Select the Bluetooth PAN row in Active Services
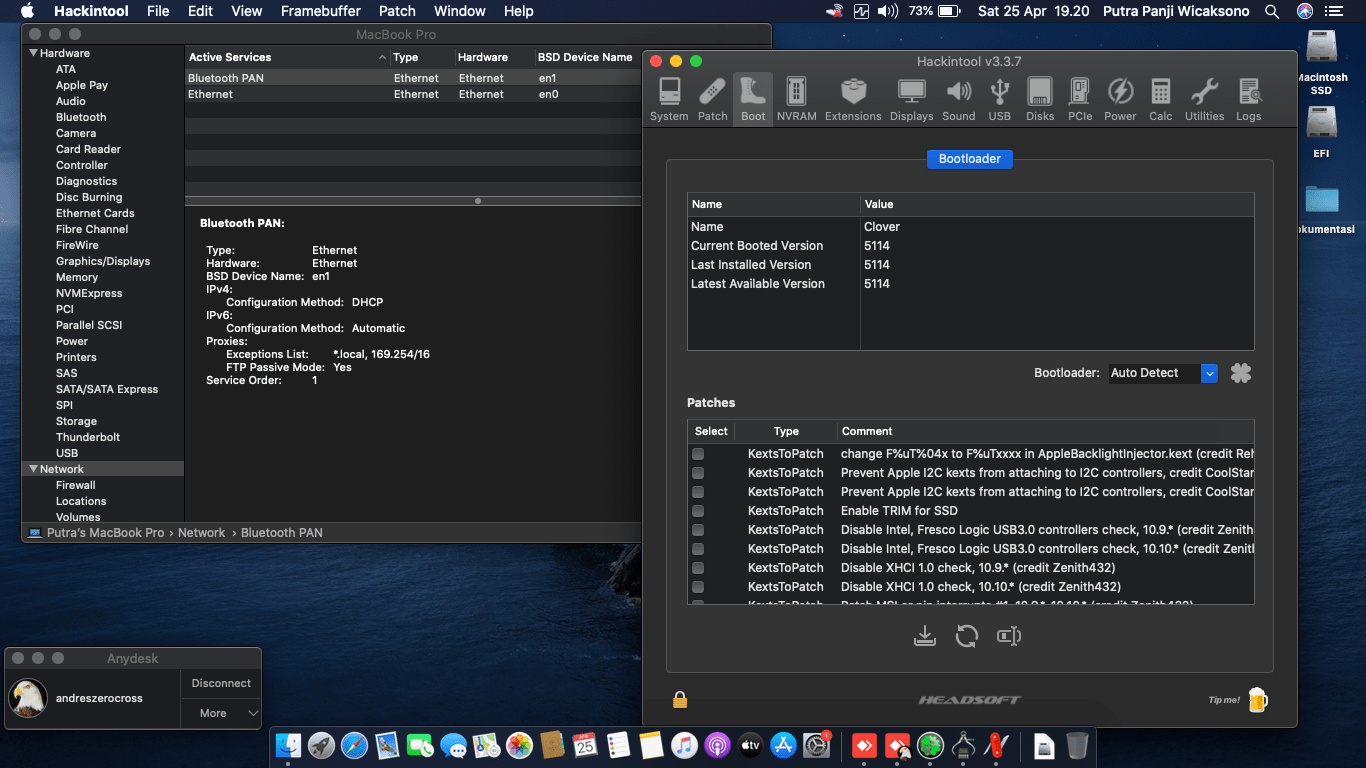The image size is (1366, 768). [x=412, y=78]
